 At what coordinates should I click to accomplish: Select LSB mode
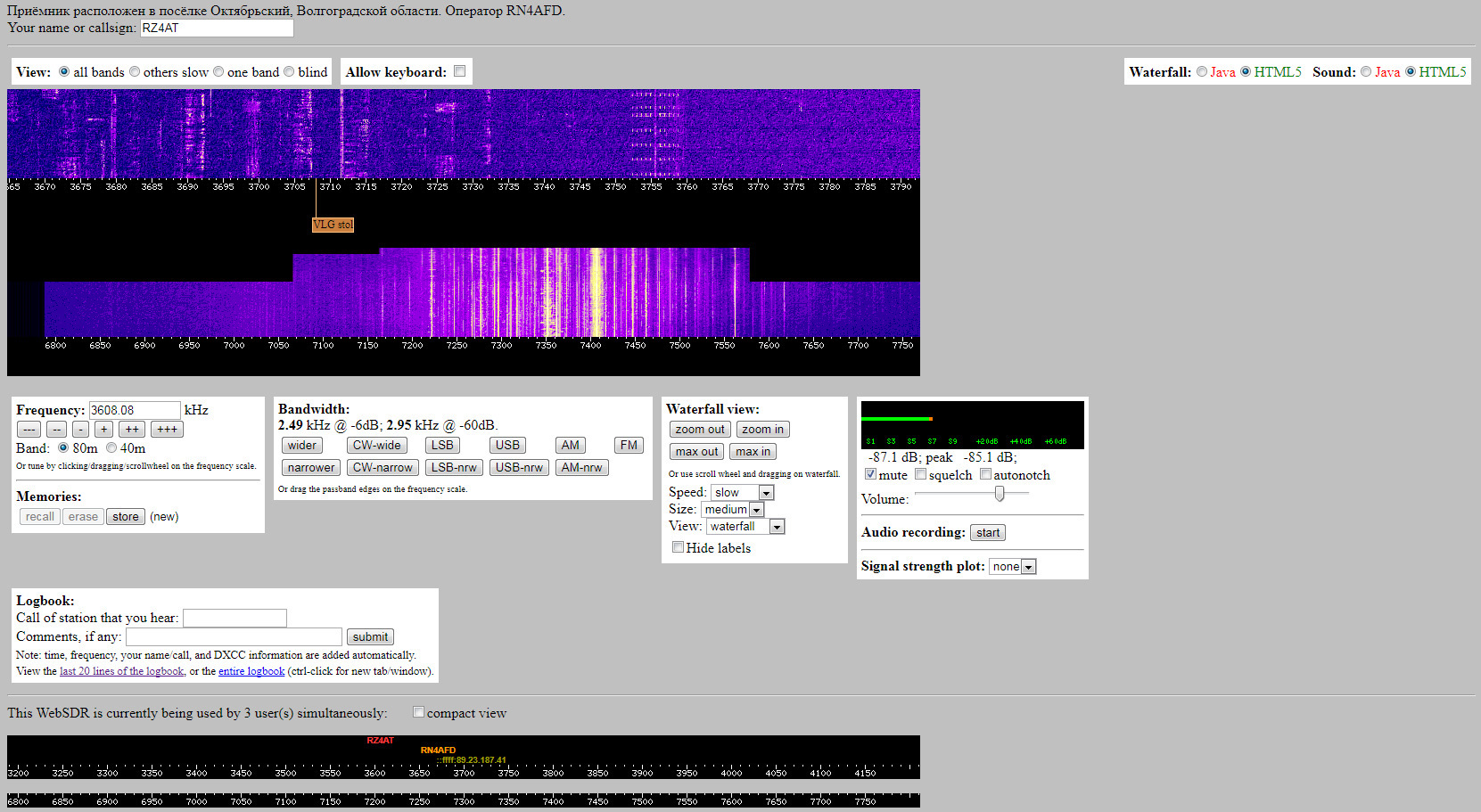pos(442,446)
